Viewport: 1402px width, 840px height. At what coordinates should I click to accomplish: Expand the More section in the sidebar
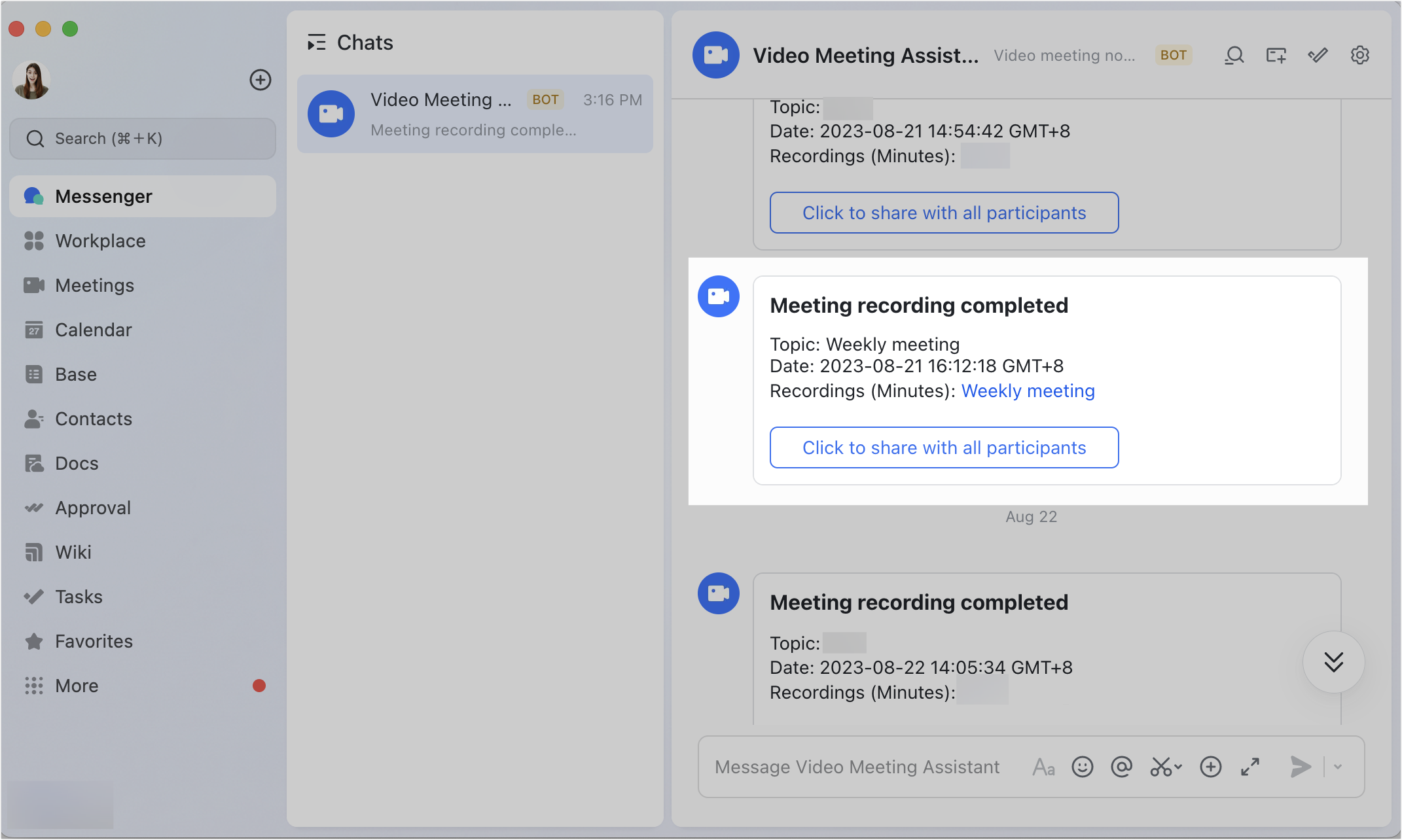click(x=76, y=686)
